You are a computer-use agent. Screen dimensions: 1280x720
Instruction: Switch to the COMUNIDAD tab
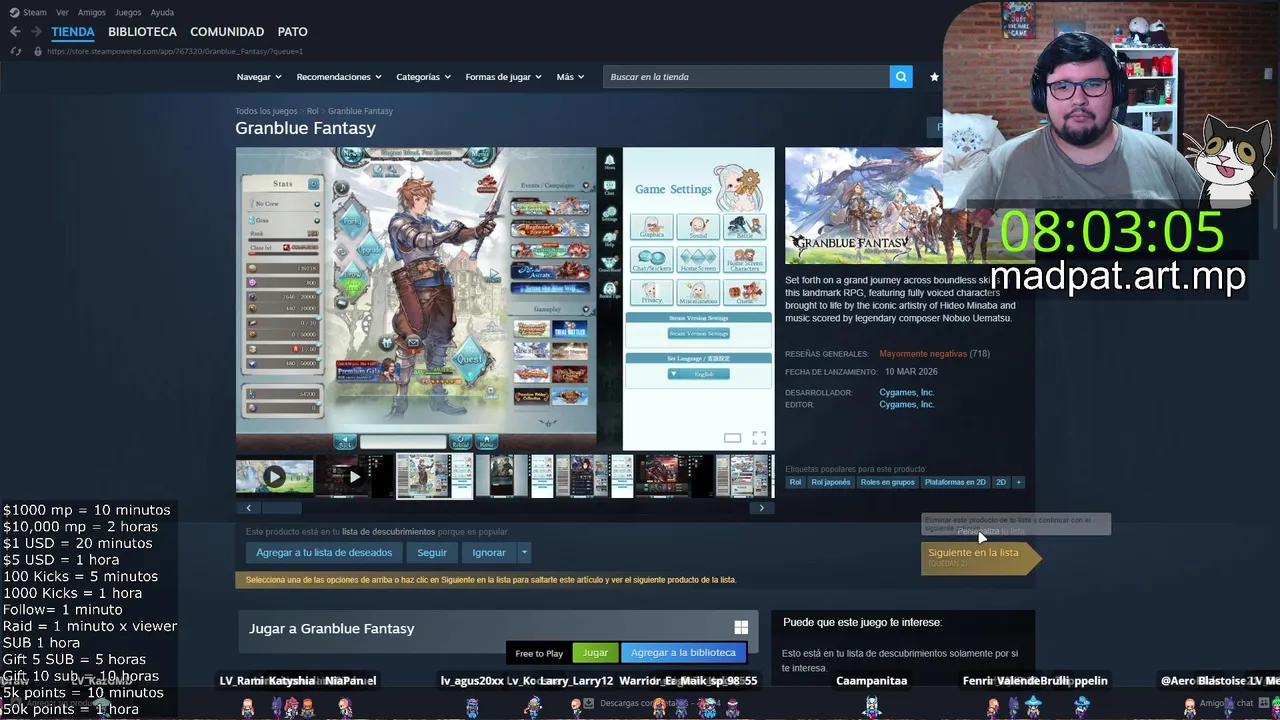pos(227,32)
